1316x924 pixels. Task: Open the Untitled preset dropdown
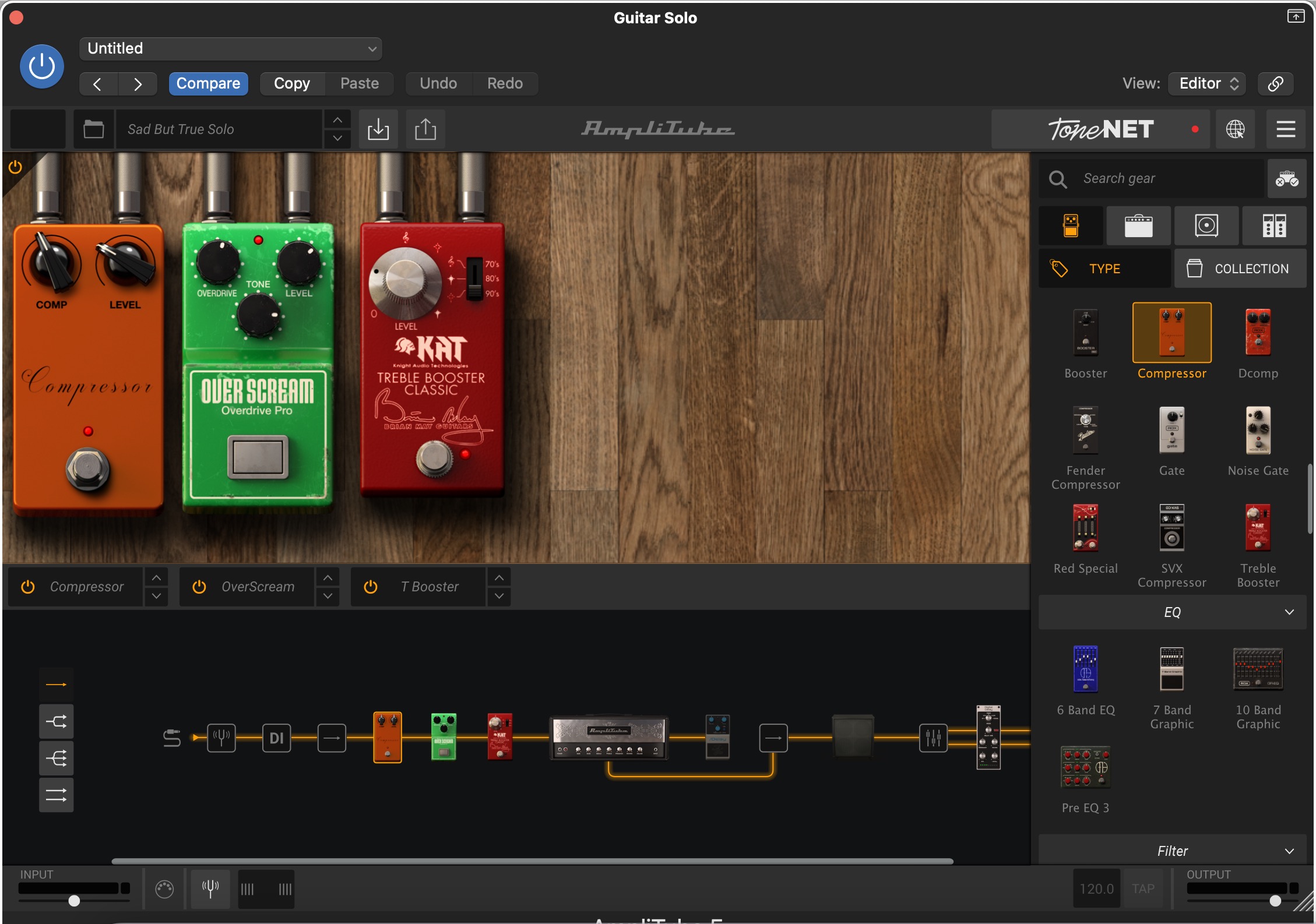coord(231,49)
